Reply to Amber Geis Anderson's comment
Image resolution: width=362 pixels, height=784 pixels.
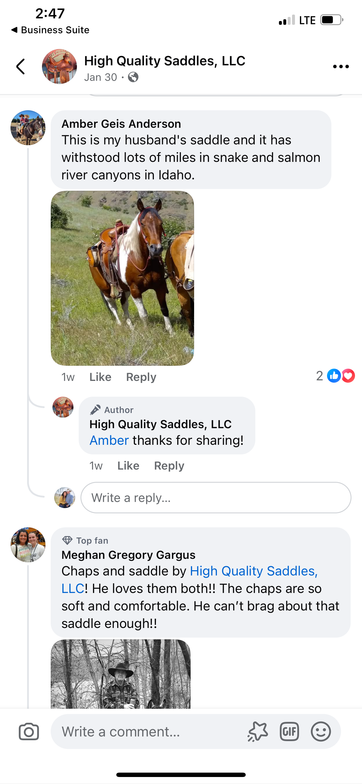point(141,377)
